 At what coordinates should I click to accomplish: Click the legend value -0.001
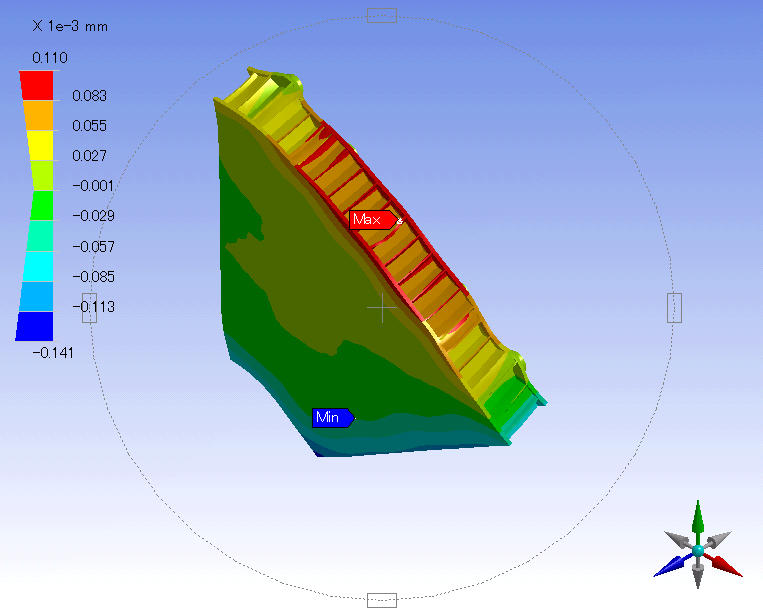pos(93,186)
